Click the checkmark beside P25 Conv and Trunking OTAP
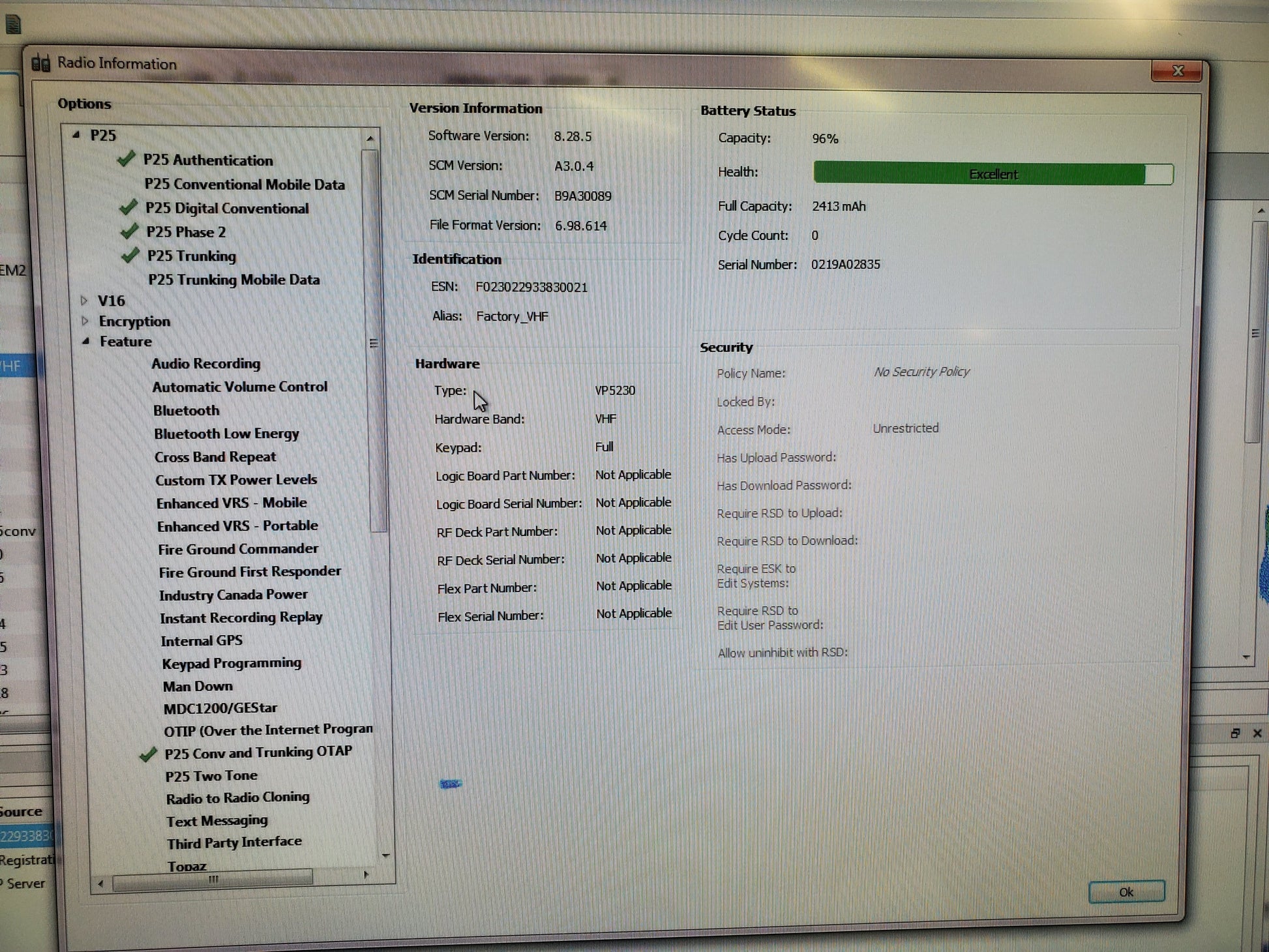The width and height of the screenshot is (1269, 952). pos(149,754)
